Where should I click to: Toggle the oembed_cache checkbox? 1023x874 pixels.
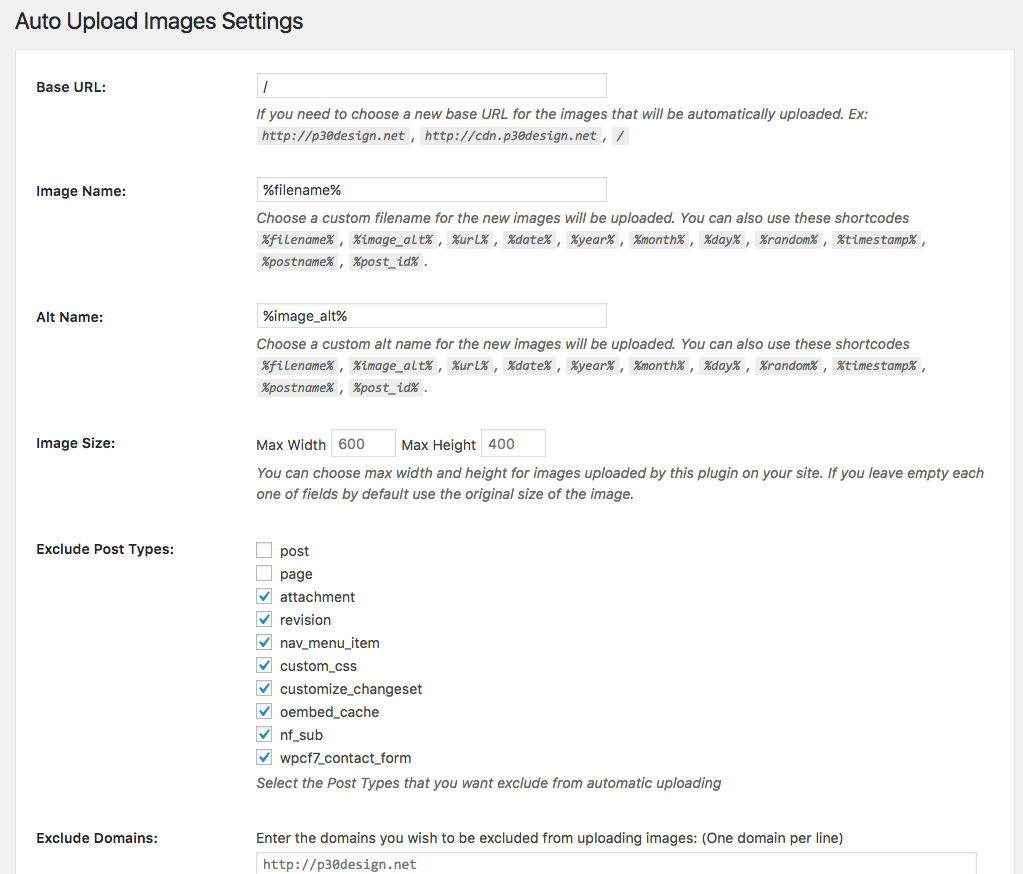tap(264, 712)
